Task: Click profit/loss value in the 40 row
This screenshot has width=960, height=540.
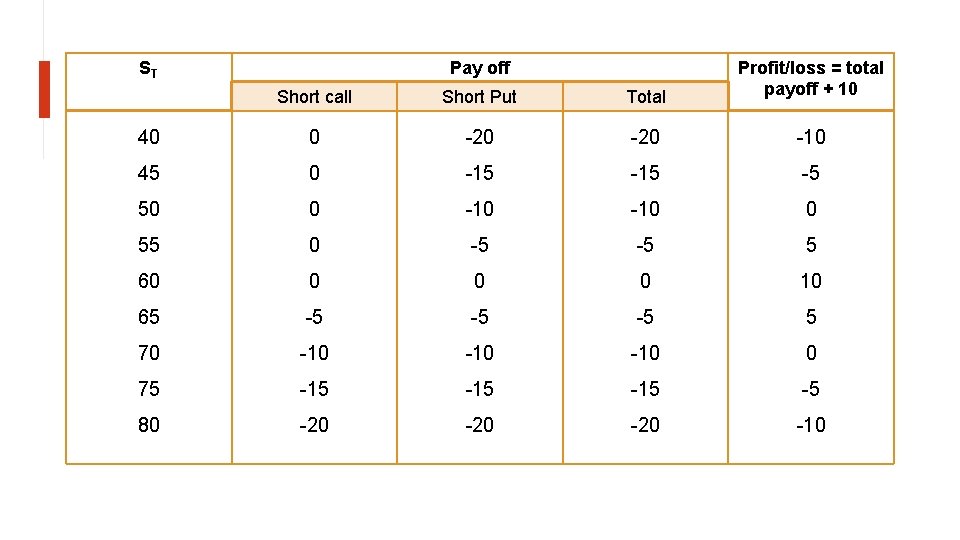Action: pos(811,137)
